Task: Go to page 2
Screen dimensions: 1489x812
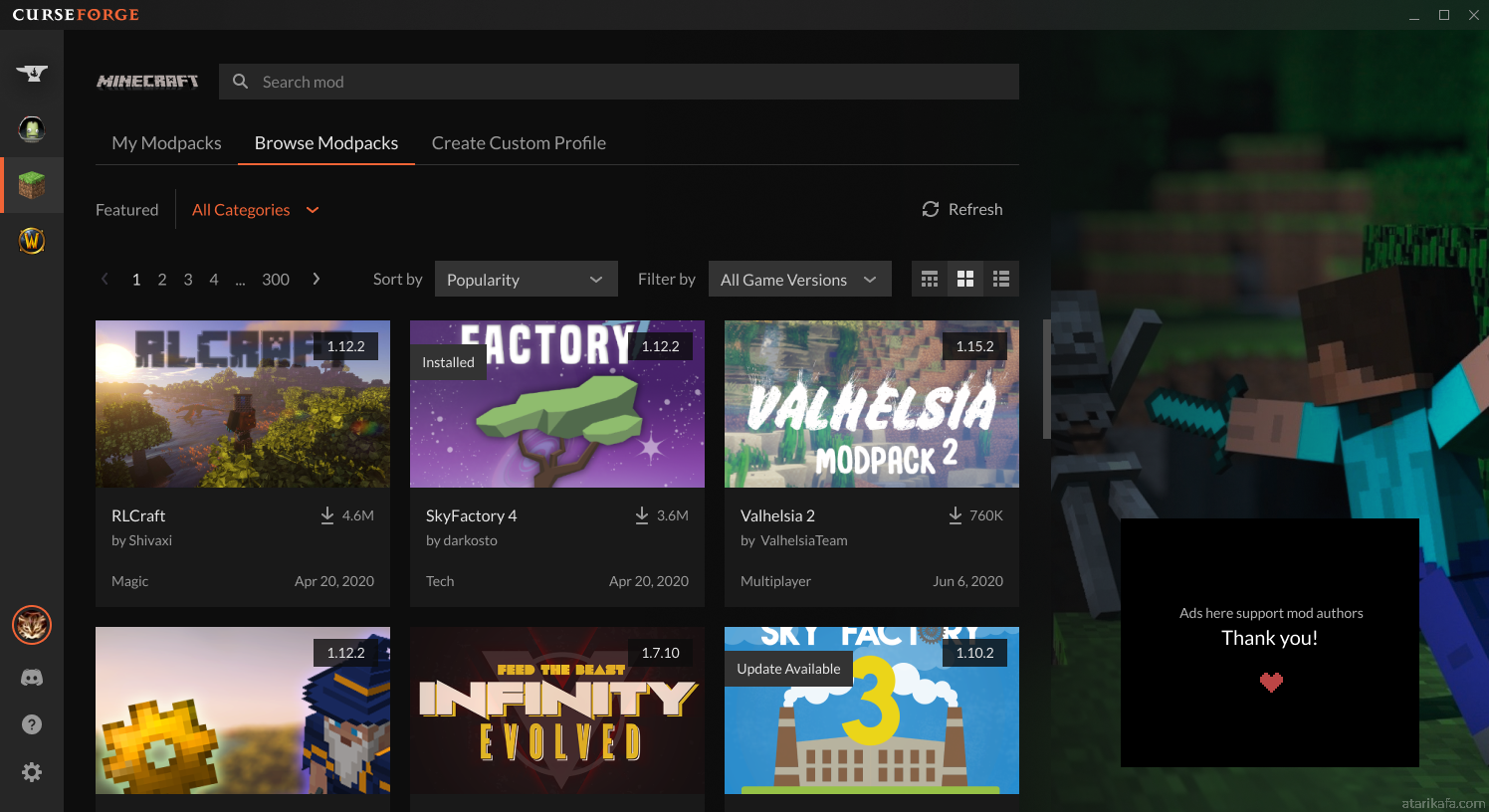Action: pyautogui.click(x=162, y=280)
